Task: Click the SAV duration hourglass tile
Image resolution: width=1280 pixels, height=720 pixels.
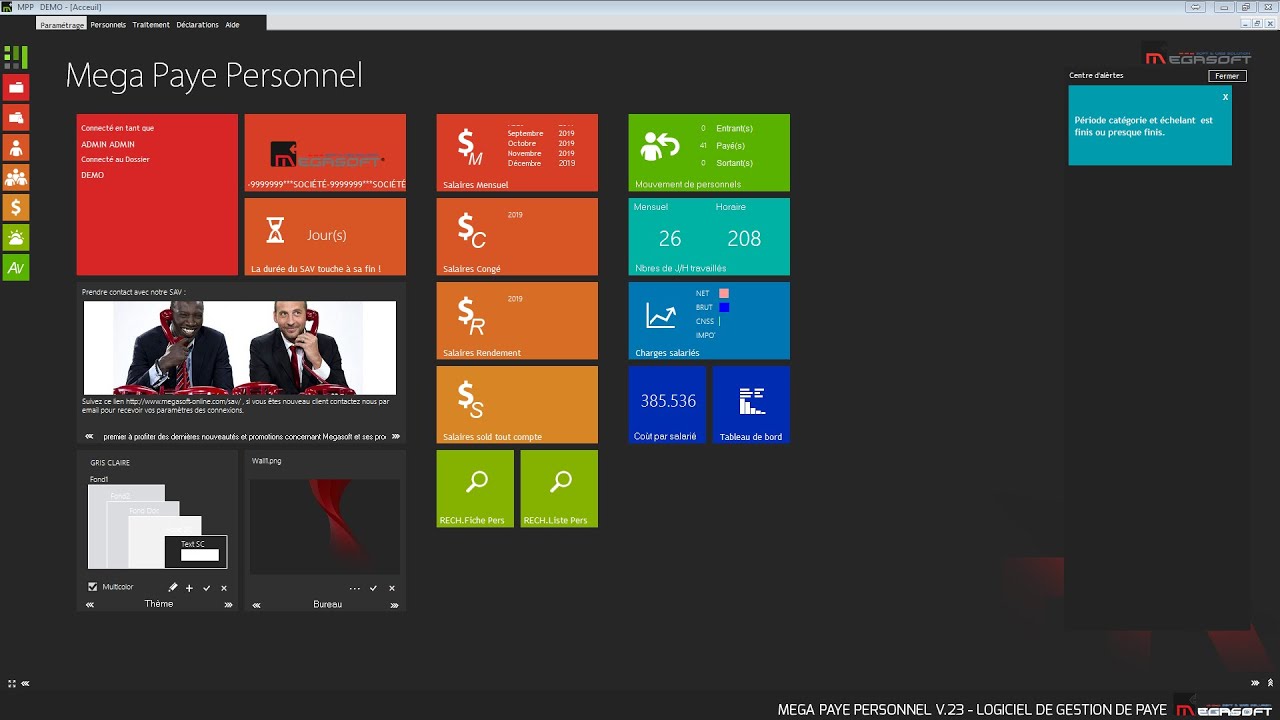Action: (x=325, y=236)
